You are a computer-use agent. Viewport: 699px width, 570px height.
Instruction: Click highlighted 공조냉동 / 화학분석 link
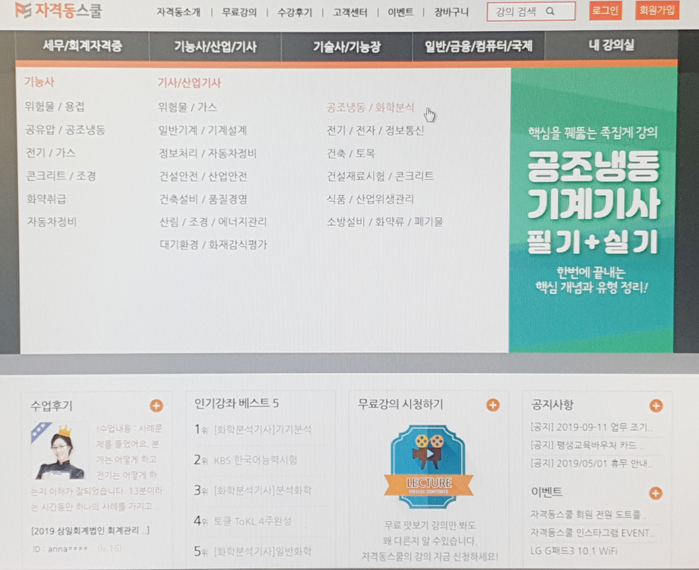coord(370,107)
